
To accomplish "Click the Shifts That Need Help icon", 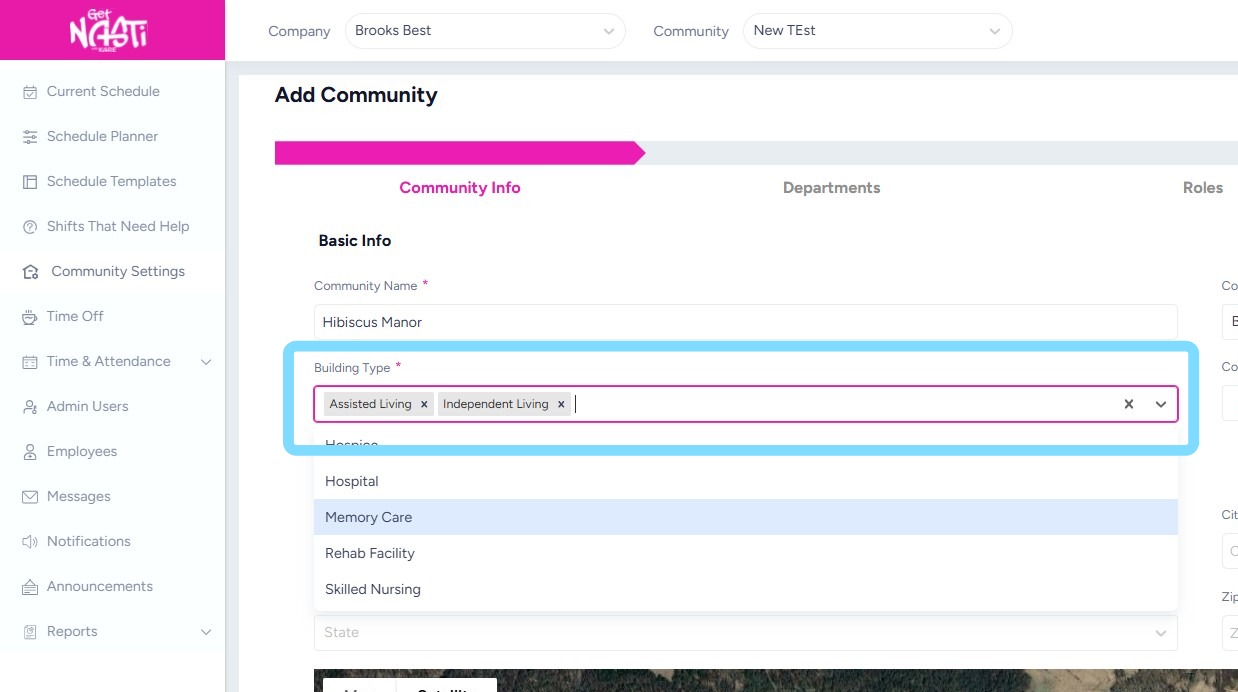I will 30,227.
